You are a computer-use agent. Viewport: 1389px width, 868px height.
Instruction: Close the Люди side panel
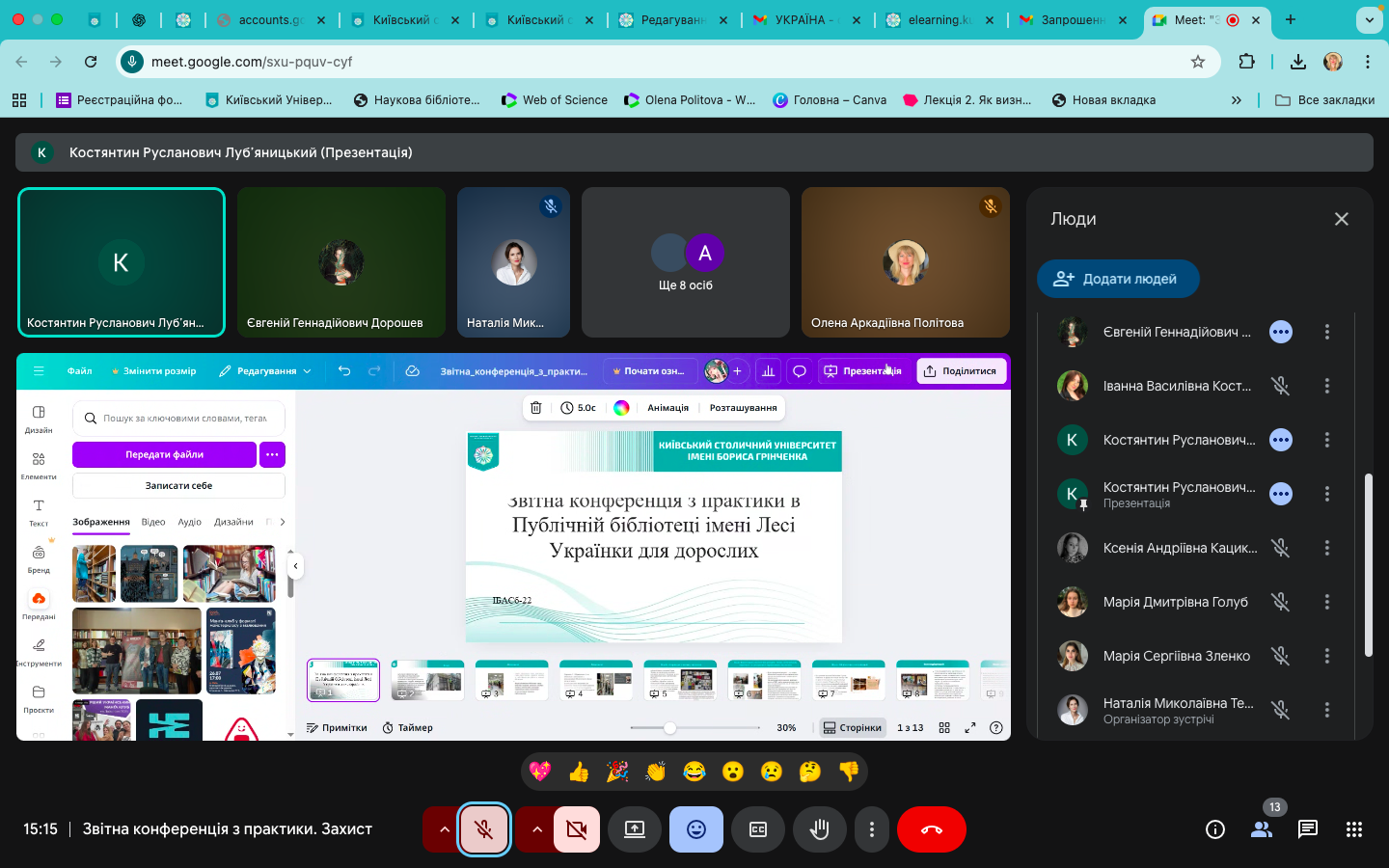pyautogui.click(x=1341, y=219)
